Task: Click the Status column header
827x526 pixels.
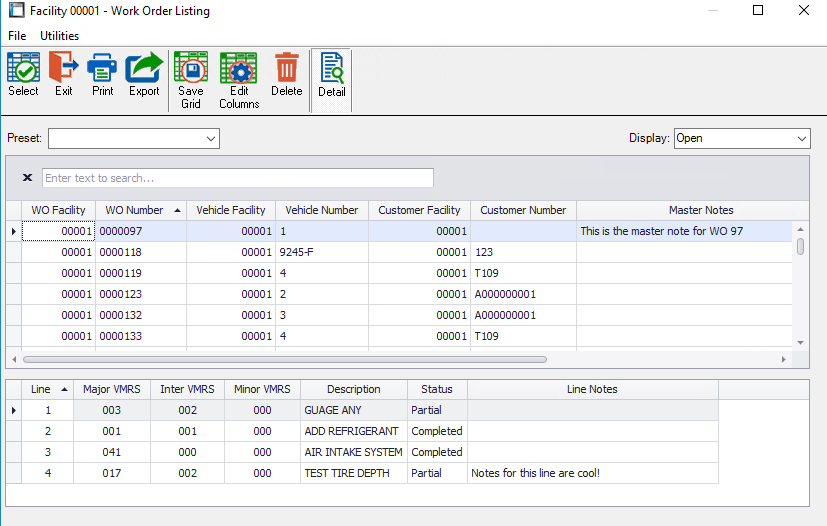Action: (x=436, y=389)
